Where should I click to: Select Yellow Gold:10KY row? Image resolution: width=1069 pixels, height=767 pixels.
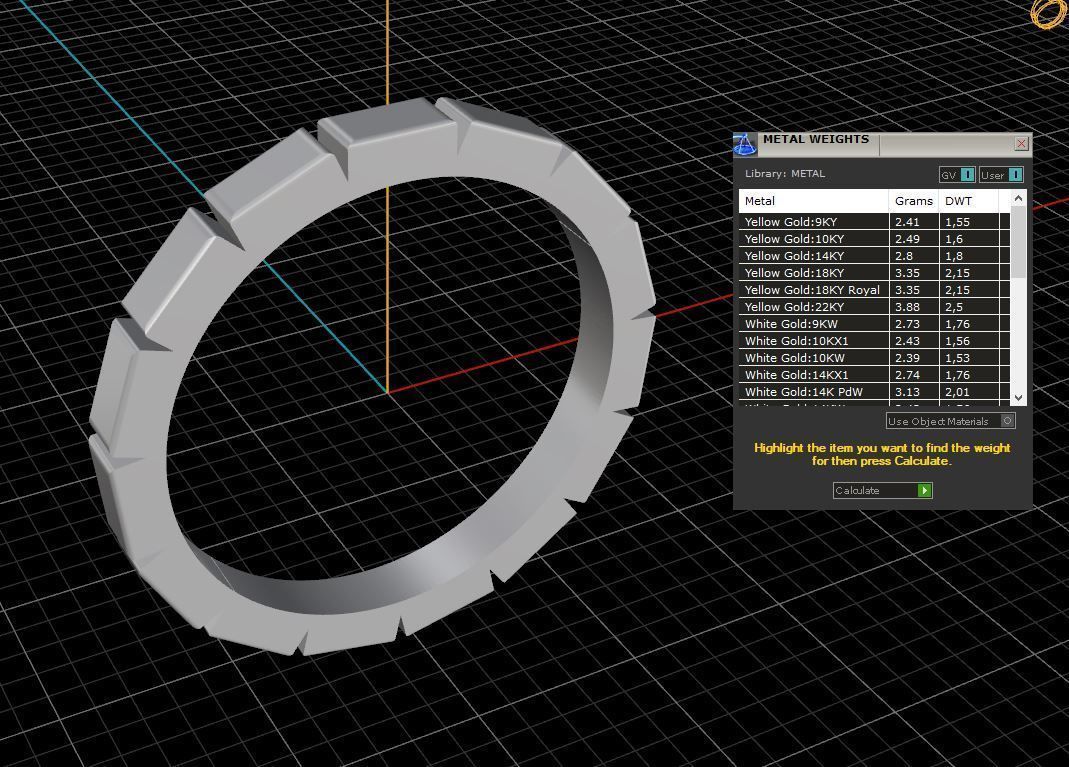tap(874, 239)
